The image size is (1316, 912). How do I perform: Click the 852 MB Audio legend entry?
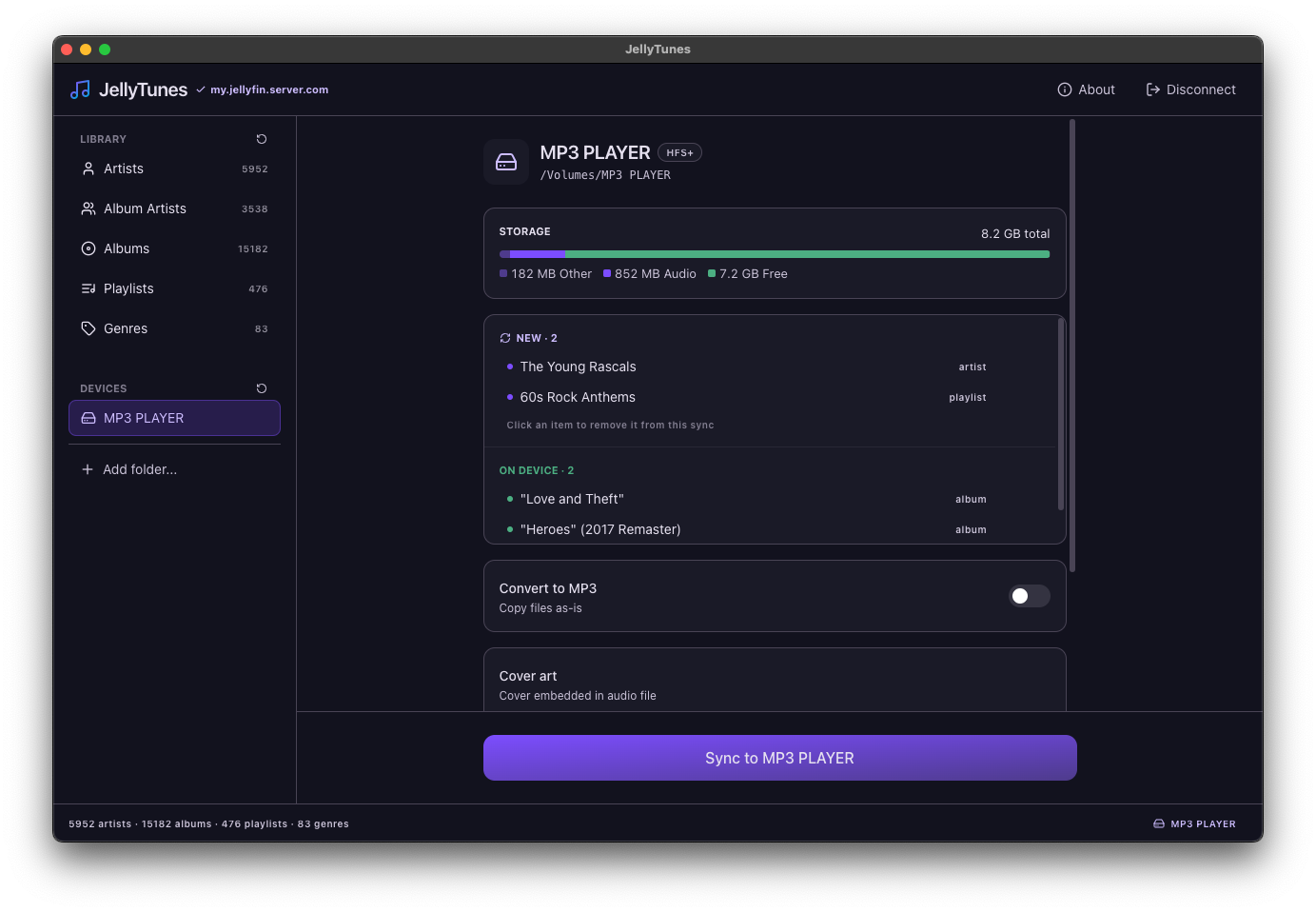[x=650, y=274]
